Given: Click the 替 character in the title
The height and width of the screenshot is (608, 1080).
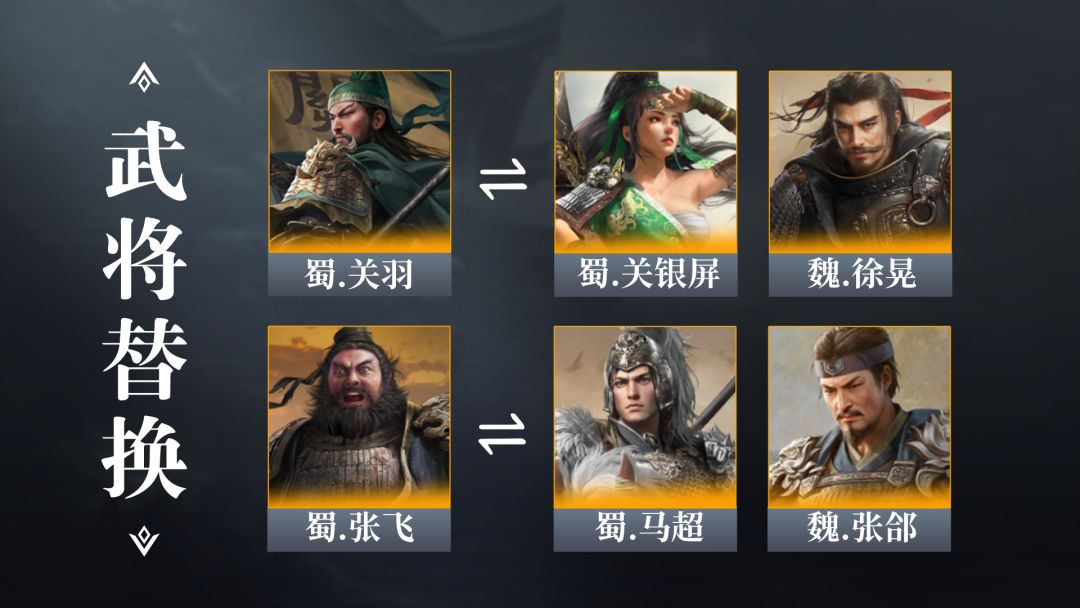Looking at the screenshot, I should click(x=145, y=359).
